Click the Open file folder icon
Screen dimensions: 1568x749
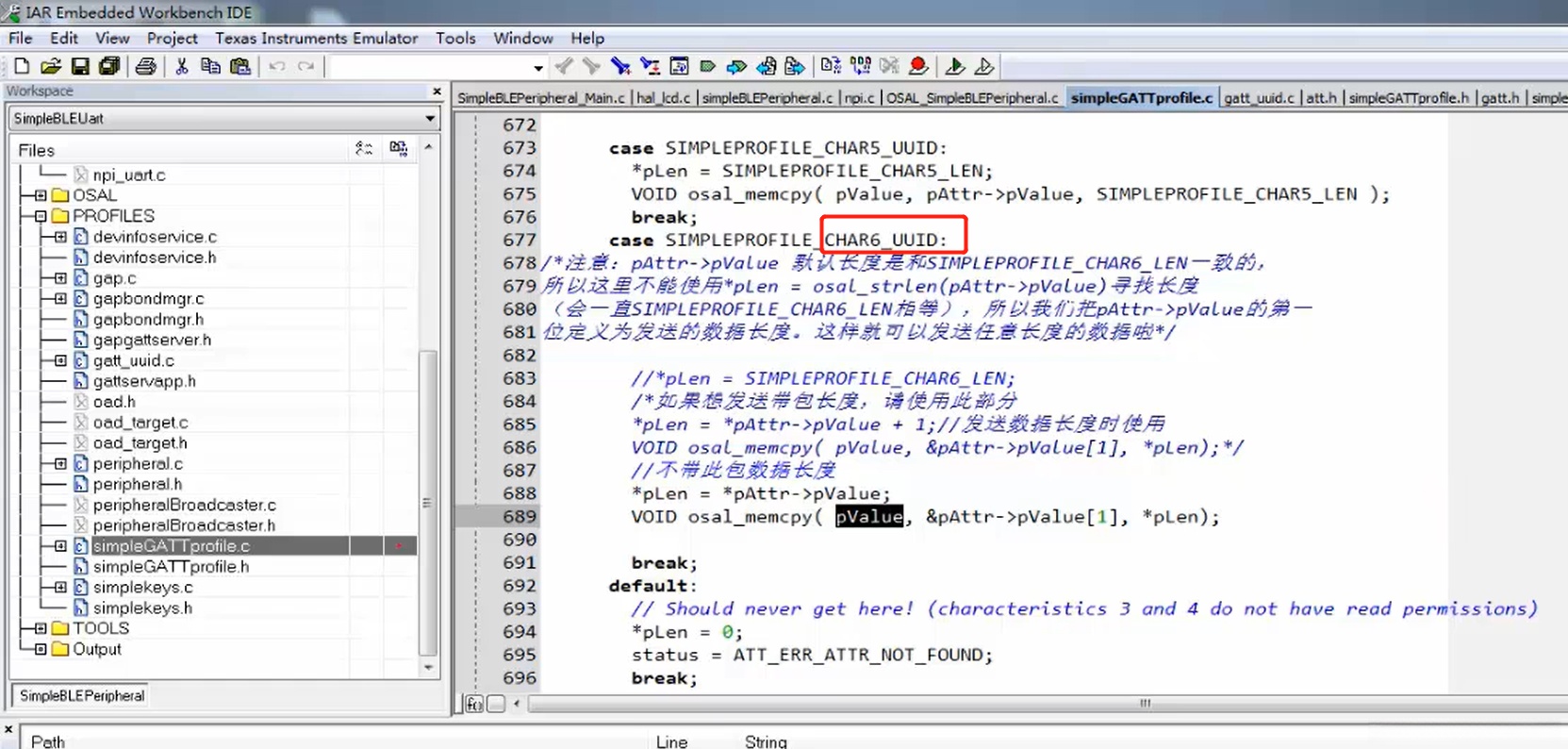tap(51, 66)
